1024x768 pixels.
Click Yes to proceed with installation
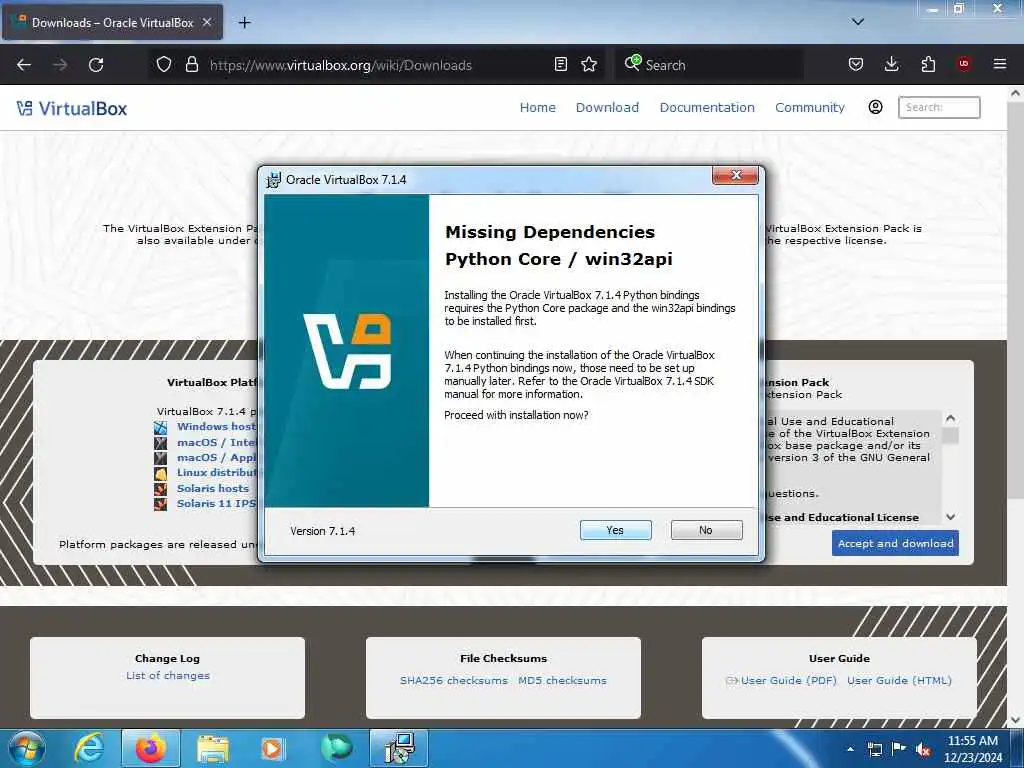click(615, 530)
